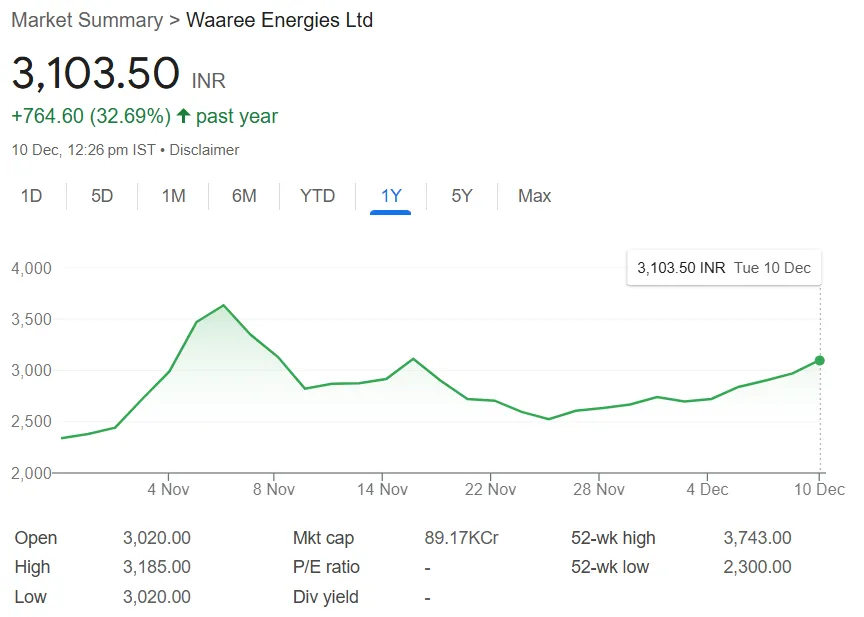Switch to the 1M range tab

[174, 196]
